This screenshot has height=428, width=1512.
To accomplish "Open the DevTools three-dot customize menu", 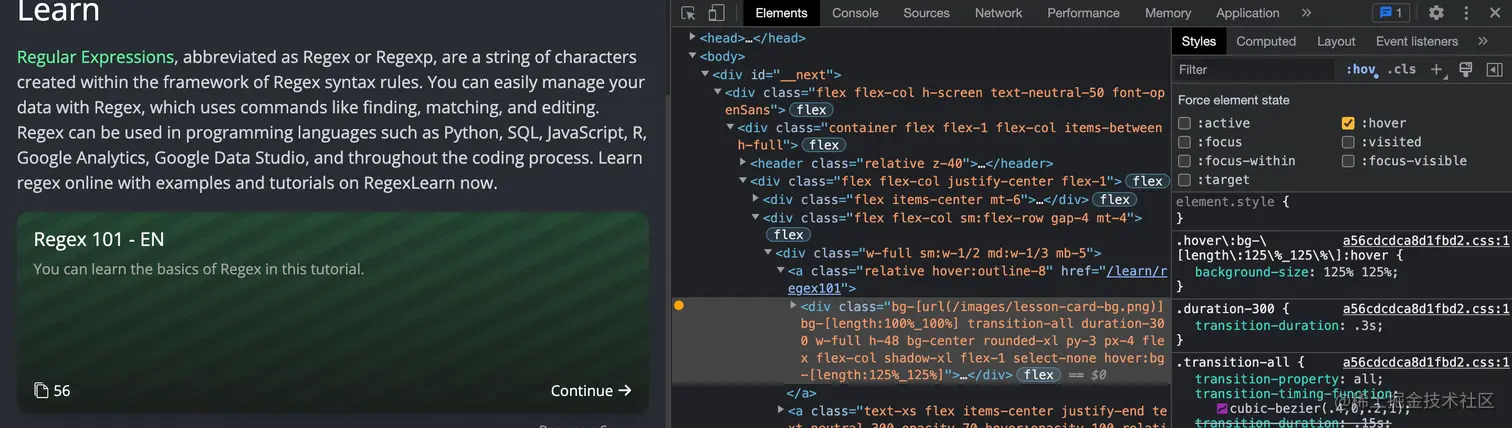I will coord(1465,13).
